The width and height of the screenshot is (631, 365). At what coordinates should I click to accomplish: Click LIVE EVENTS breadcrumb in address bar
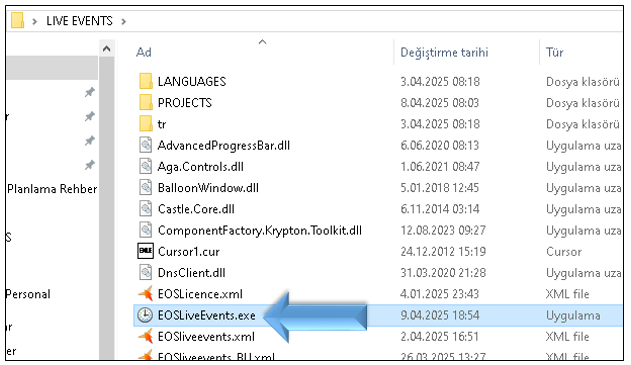coord(79,21)
